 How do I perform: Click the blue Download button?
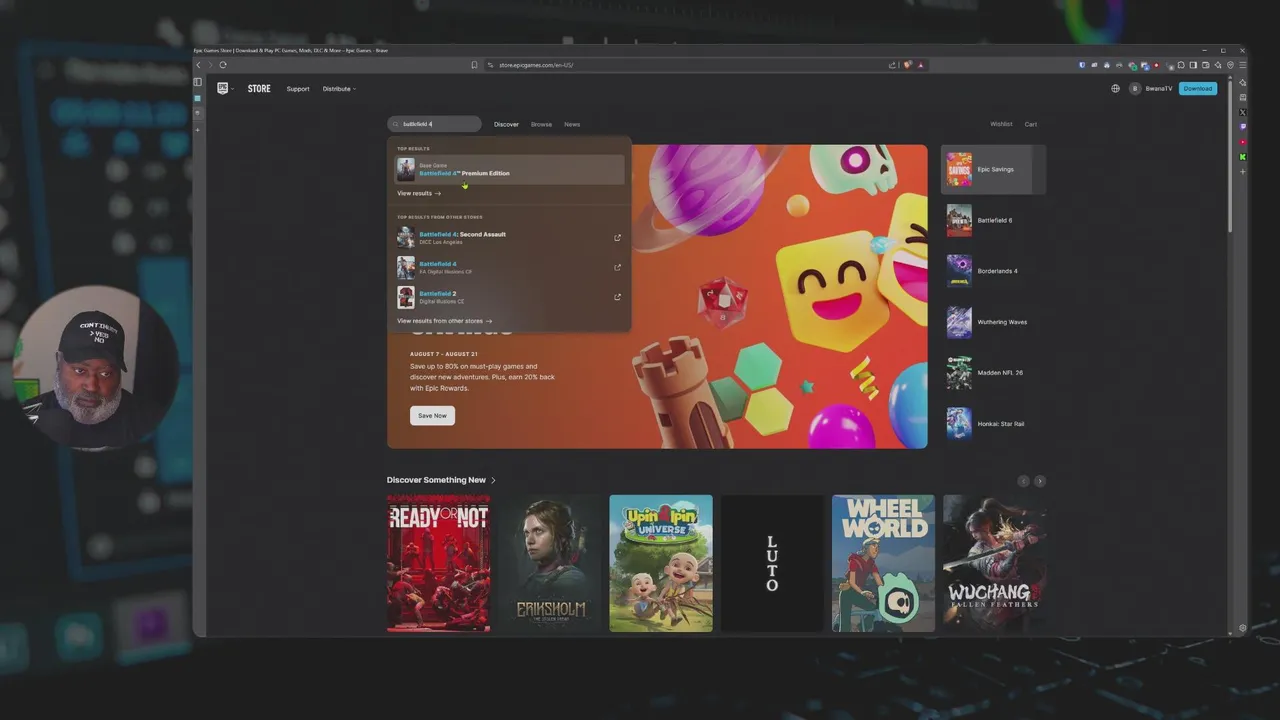tap(1198, 88)
